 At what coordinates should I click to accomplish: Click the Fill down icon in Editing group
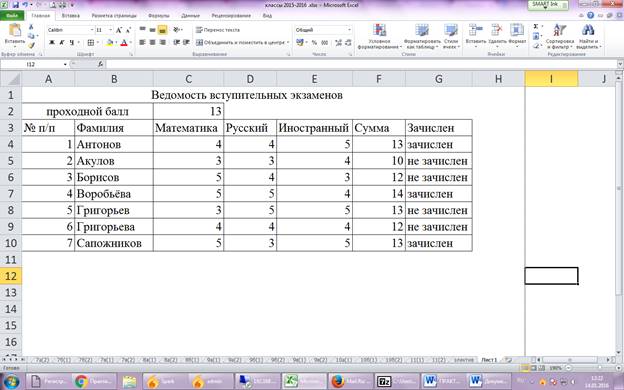tap(536, 36)
